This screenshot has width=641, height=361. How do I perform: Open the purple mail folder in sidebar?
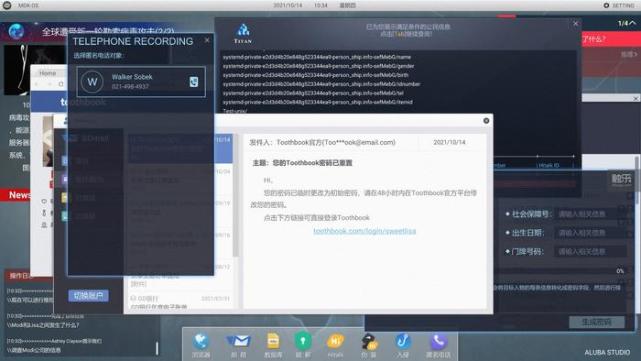coord(65,179)
